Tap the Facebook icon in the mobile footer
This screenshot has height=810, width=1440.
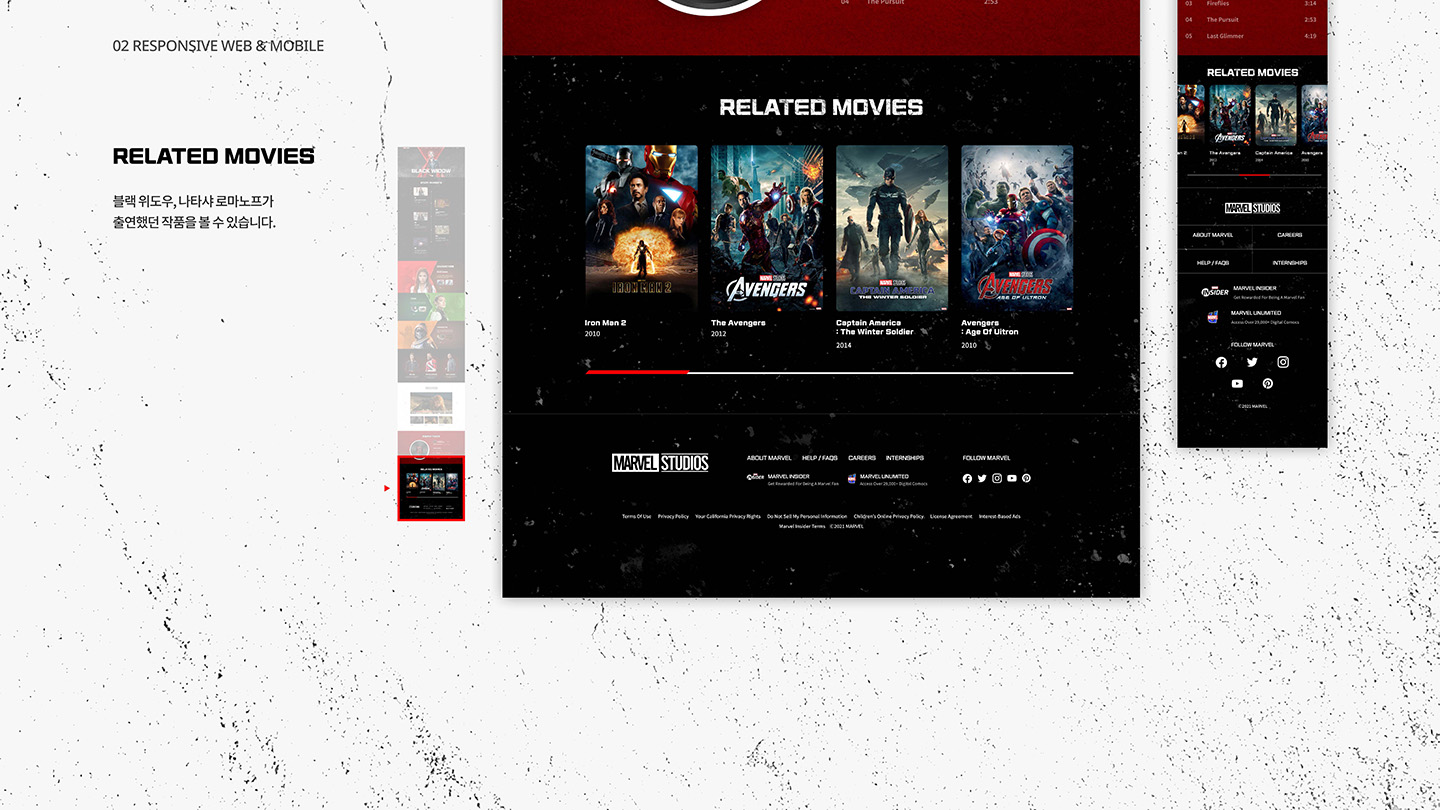(1221, 362)
